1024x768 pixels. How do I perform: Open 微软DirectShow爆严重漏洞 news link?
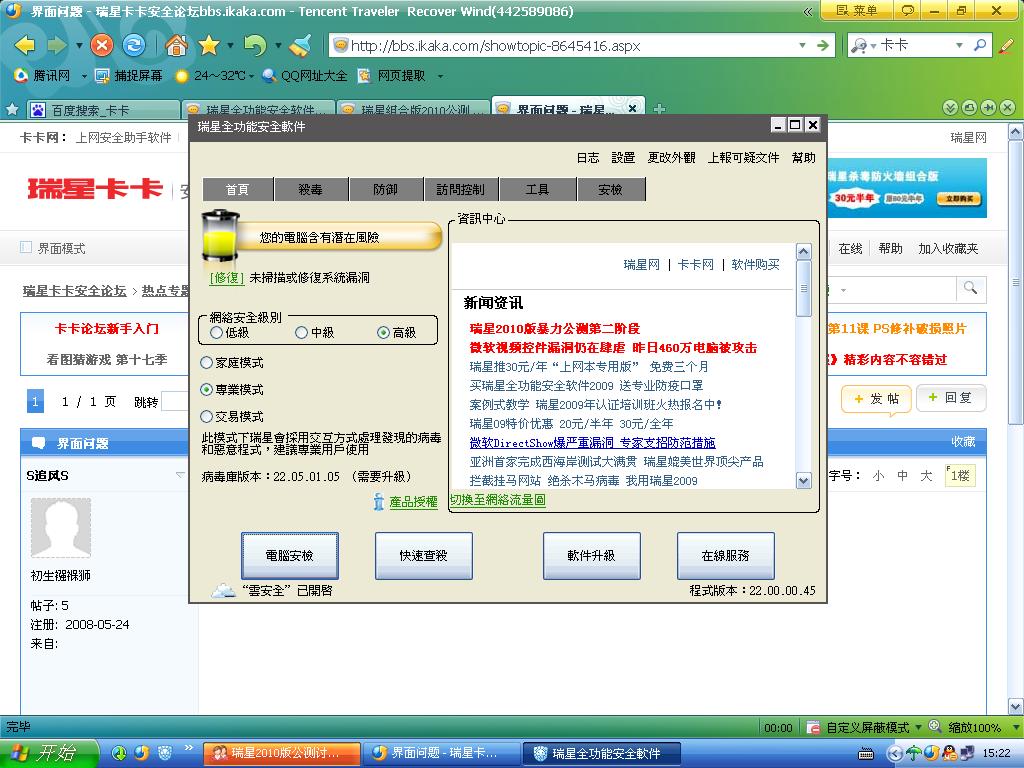click(x=592, y=443)
